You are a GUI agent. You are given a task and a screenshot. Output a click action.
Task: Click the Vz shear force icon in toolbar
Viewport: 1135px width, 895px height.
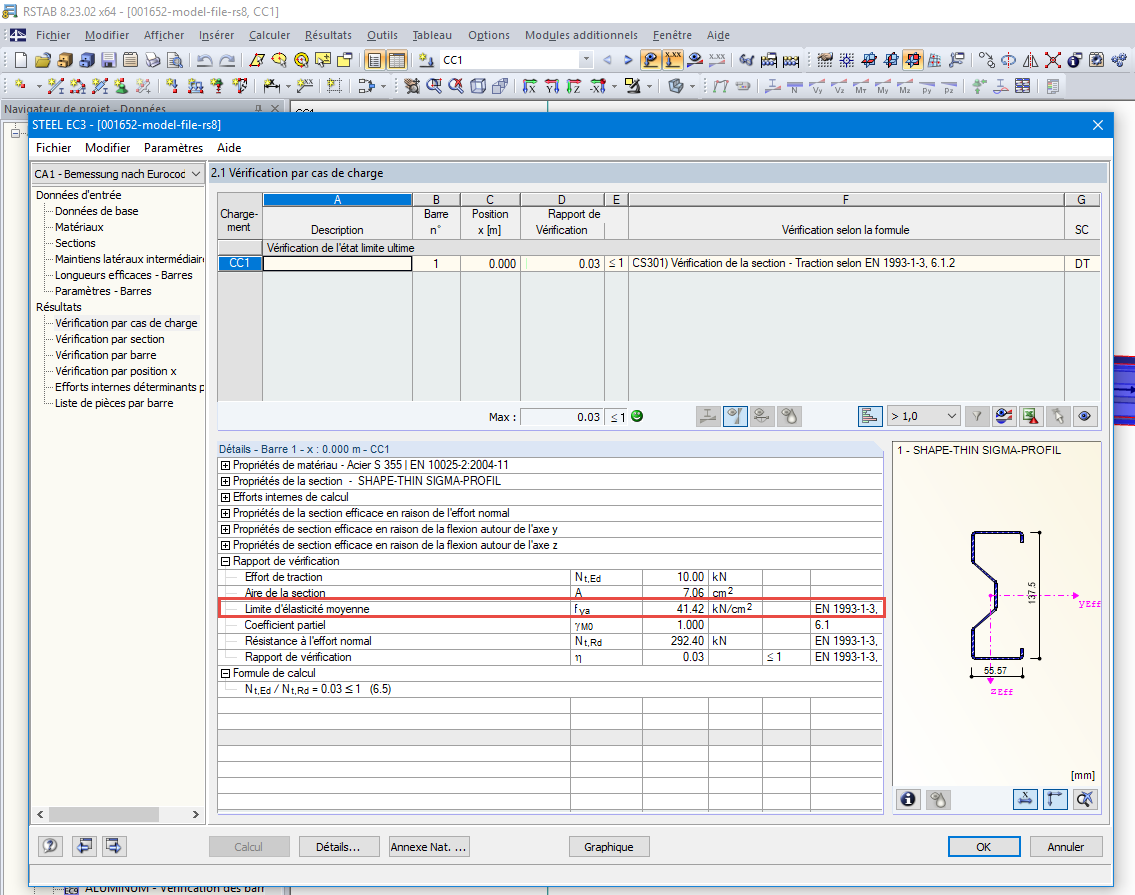839,87
